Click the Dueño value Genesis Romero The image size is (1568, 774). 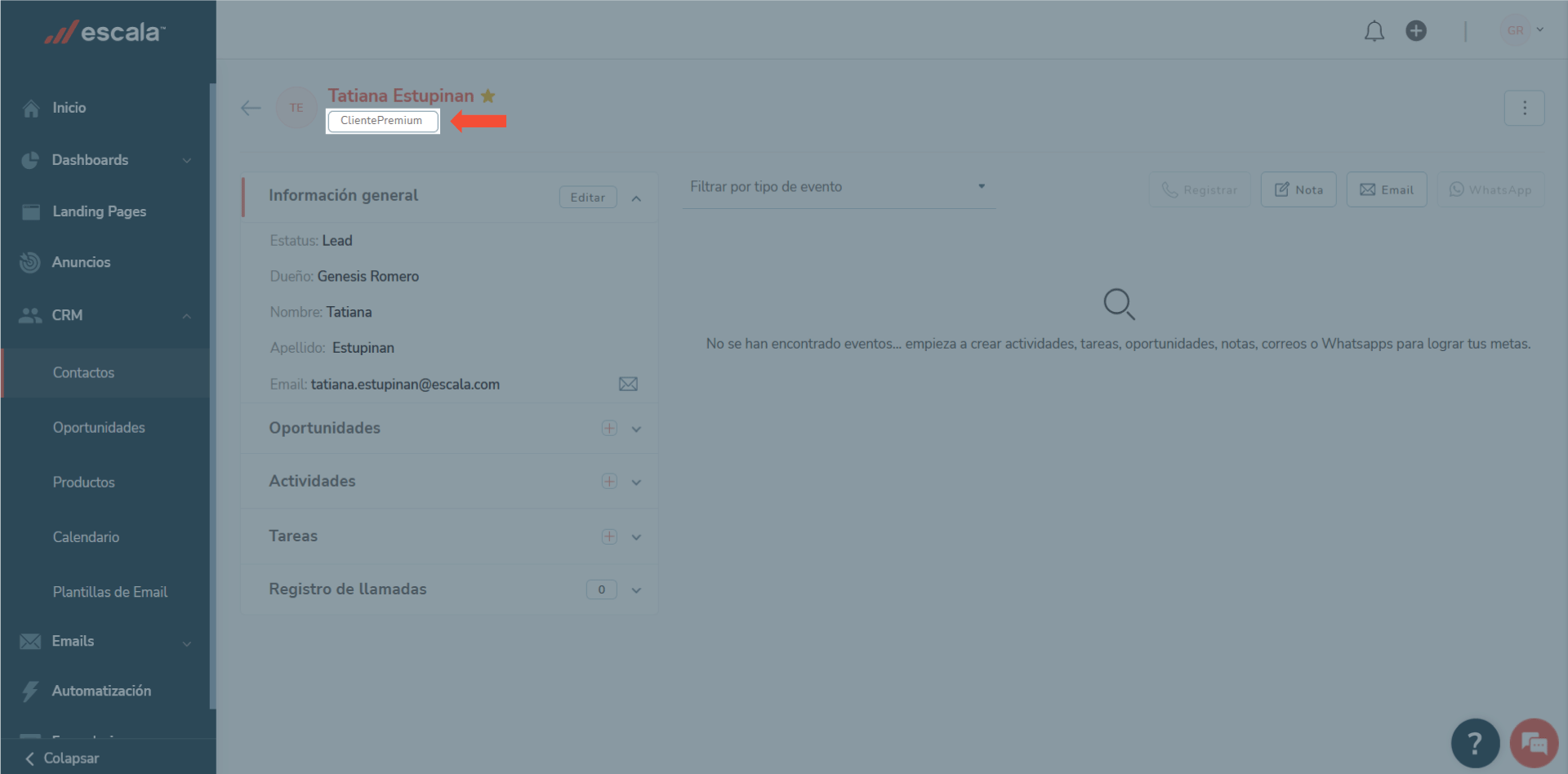pyautogui.click(x=367, y=276)
